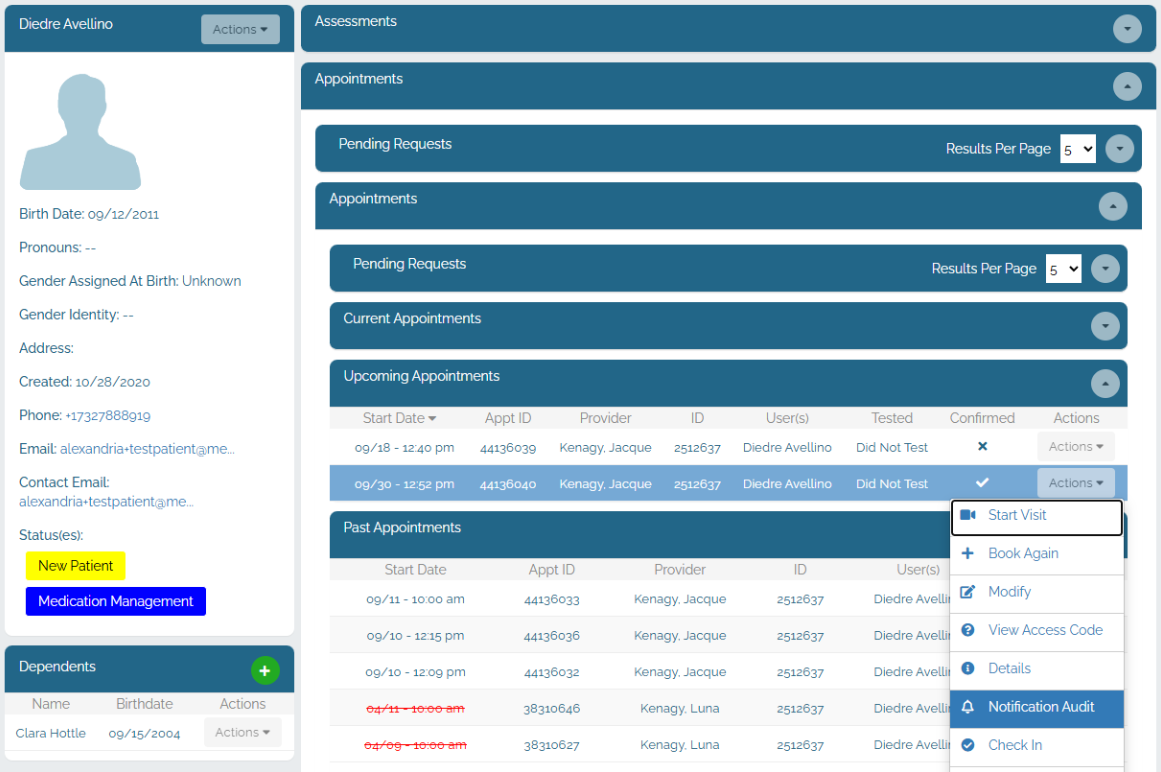Choose Modify from the actions menu
This screenshot has height=772, width=1161.
pyautogui.click(x=1037, y=592)
